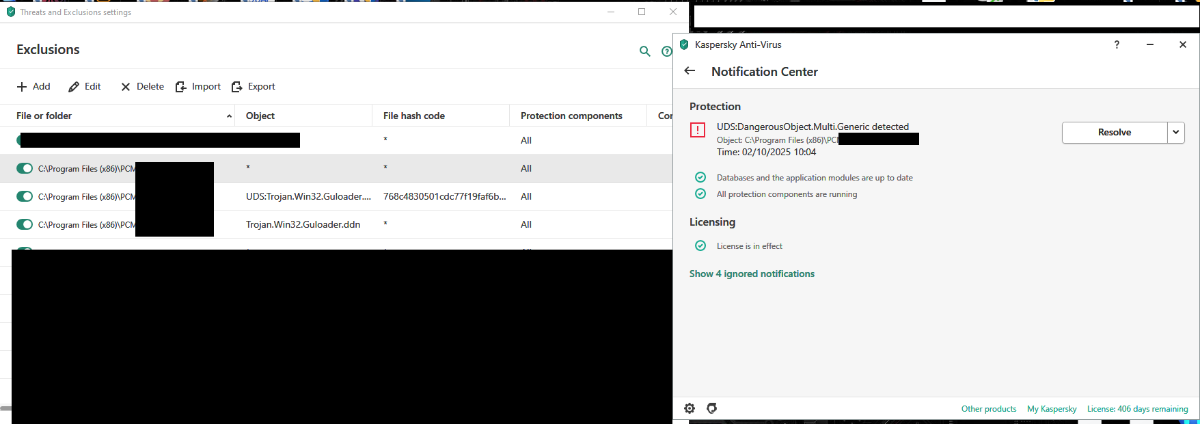Image resolution: width=1200 pixels, height=424 pixels.
Task: Open Kaspersky settings gear icon
Action: (689, 409)
